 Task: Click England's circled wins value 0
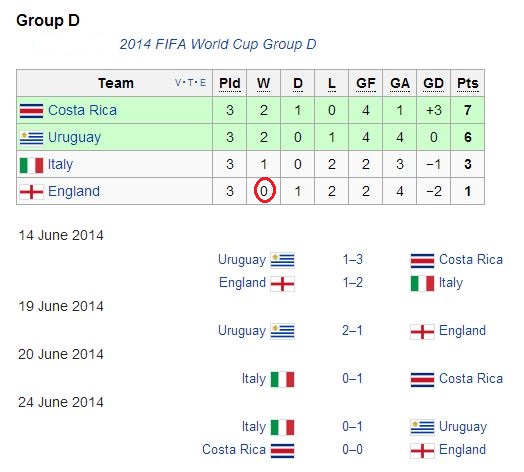(x=264, y=191)
